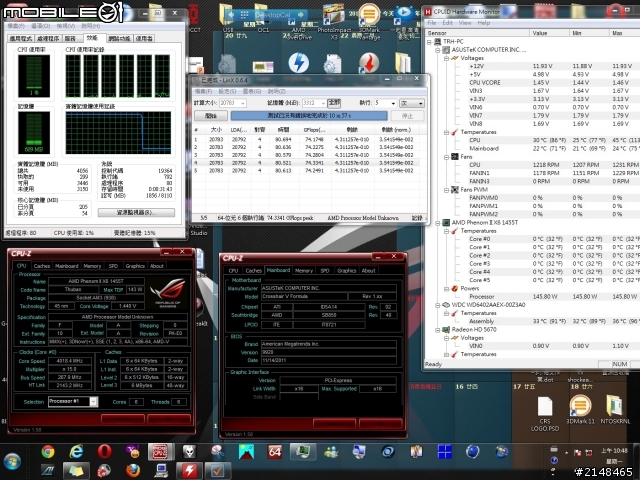Open the memory MiB dropdown in LinX
This screenshot has height=480, width=640.
click(323, 103)
